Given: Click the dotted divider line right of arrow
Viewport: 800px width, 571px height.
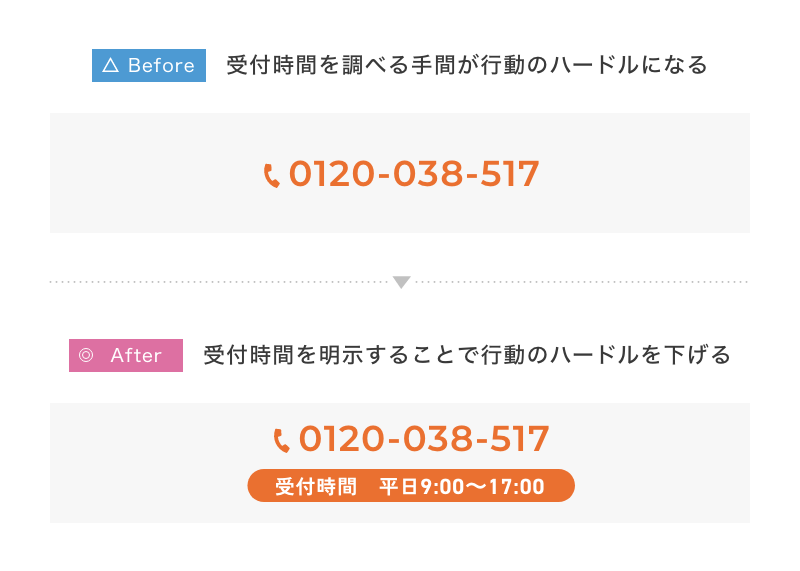Looking at the screenshot, I should (x=582, y=282).
